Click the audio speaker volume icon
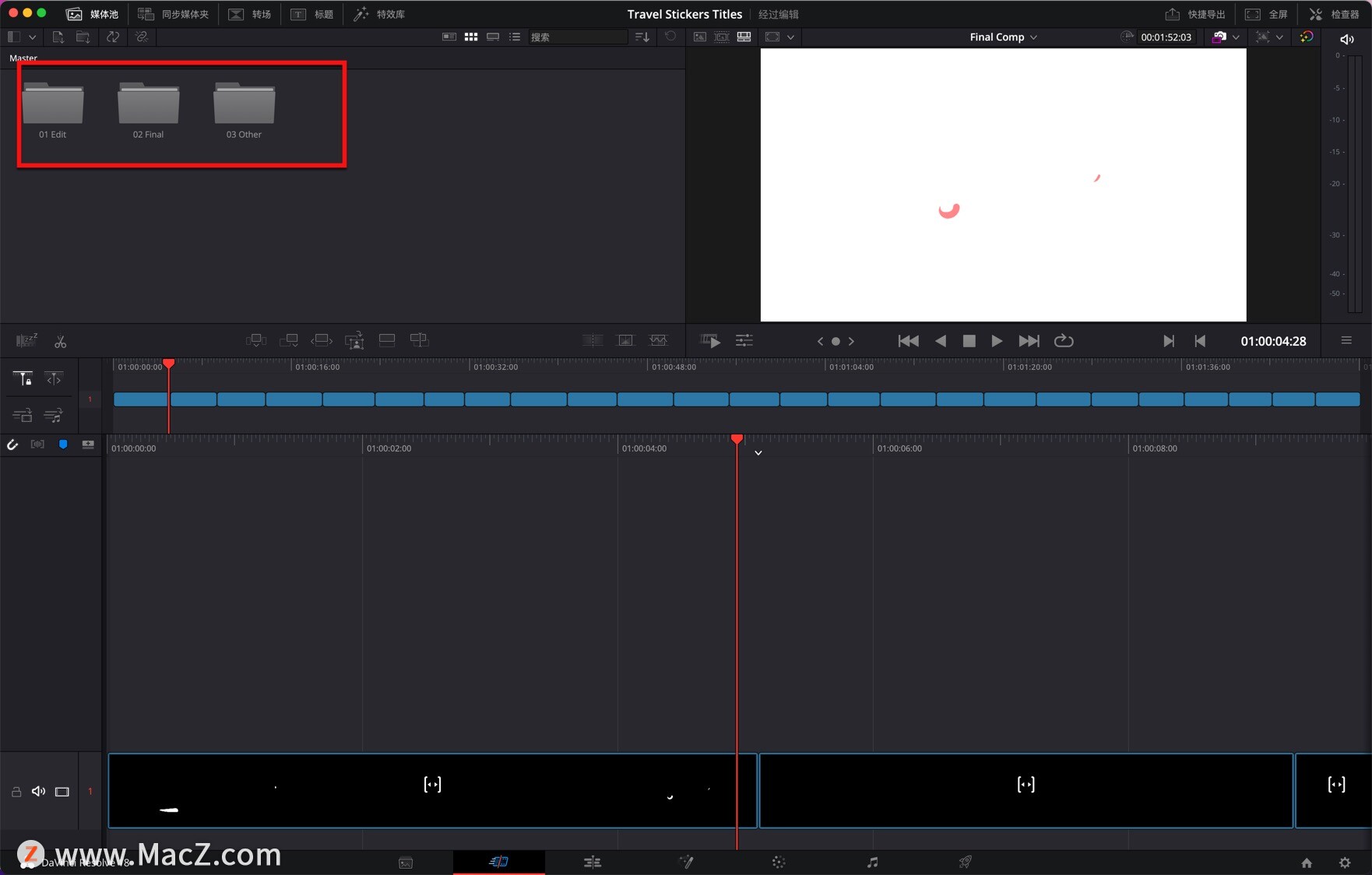 click(1346, 39)
